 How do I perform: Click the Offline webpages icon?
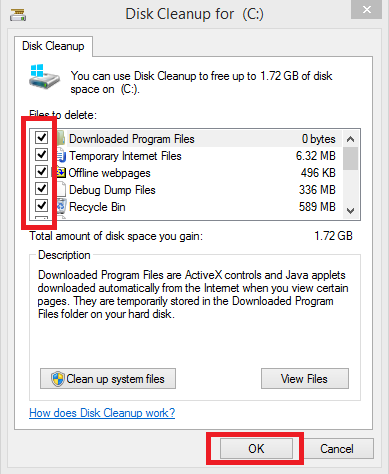(61, 173)
